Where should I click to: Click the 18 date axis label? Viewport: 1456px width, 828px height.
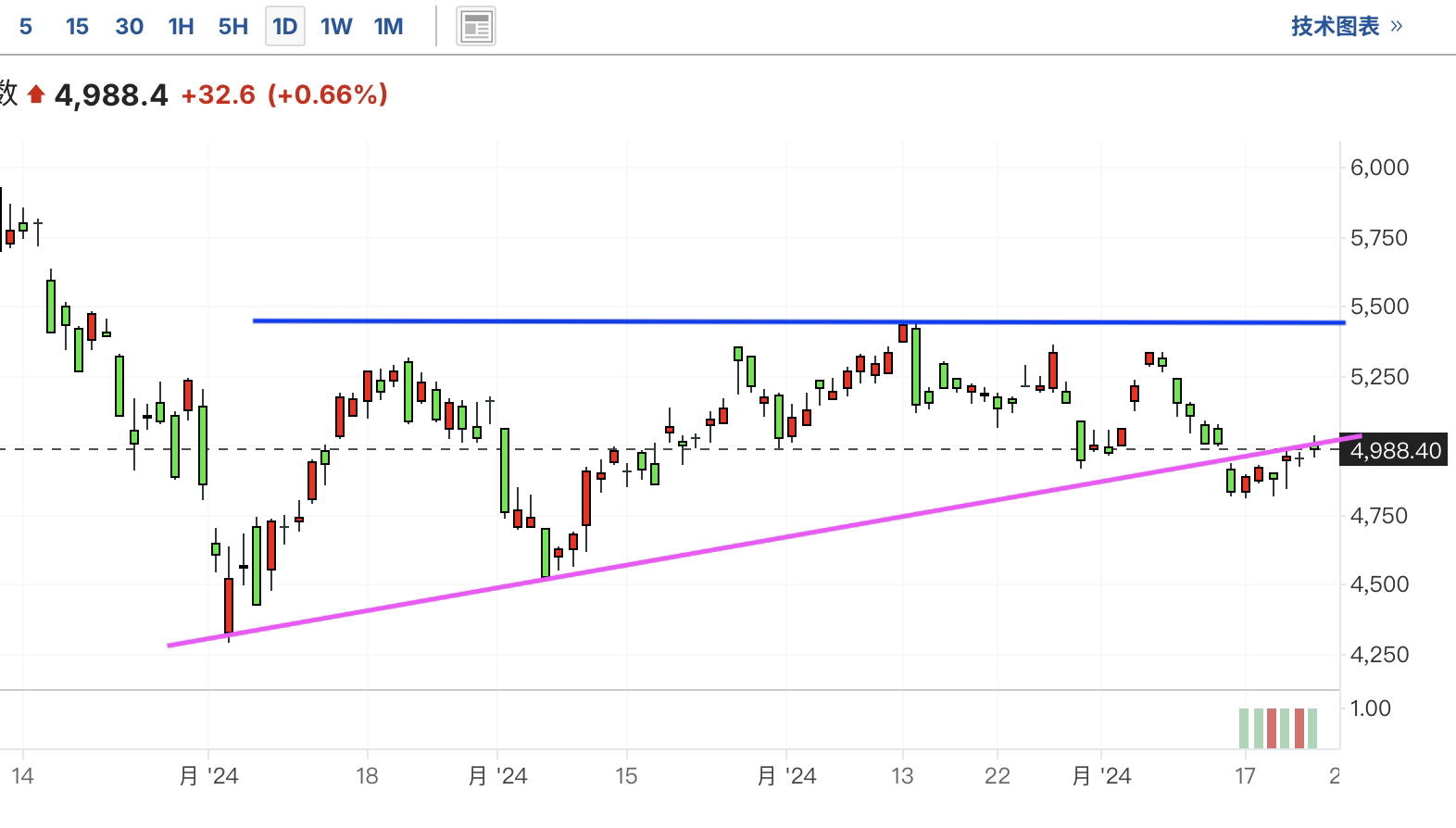pyautogui.click(x=367, y=776)
